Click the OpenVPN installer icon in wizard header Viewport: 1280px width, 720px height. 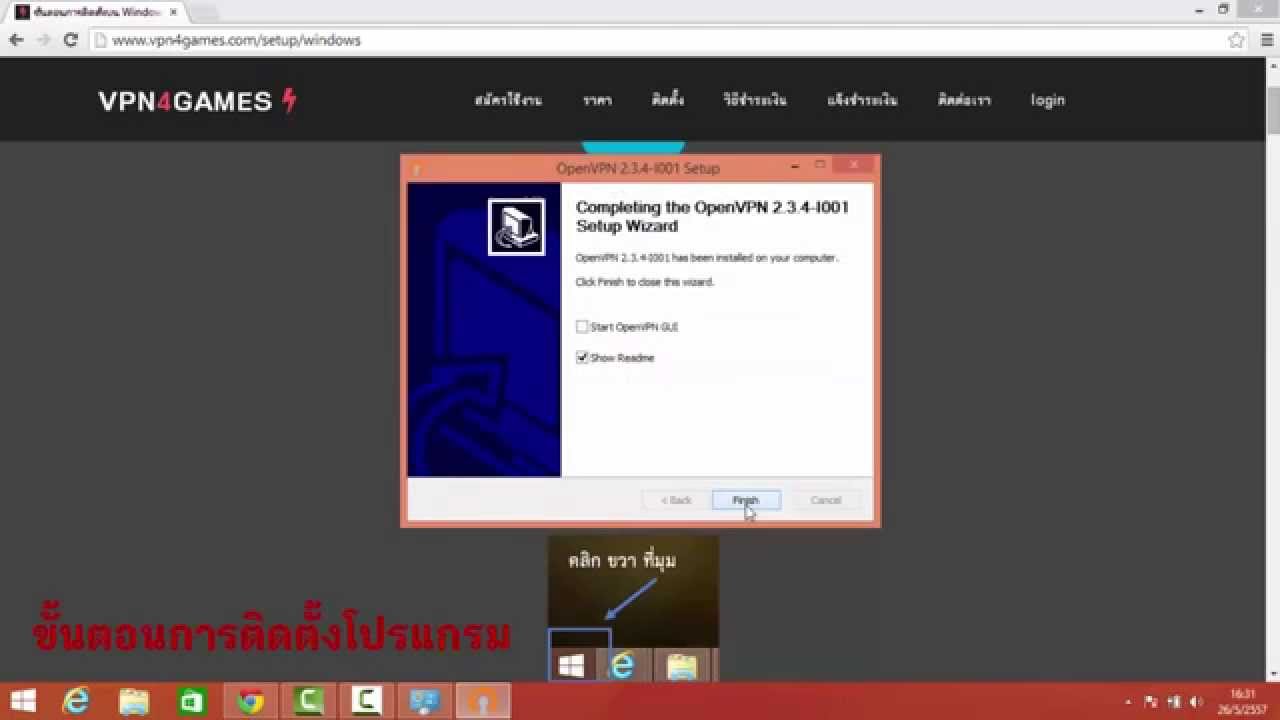pos(516,227)
